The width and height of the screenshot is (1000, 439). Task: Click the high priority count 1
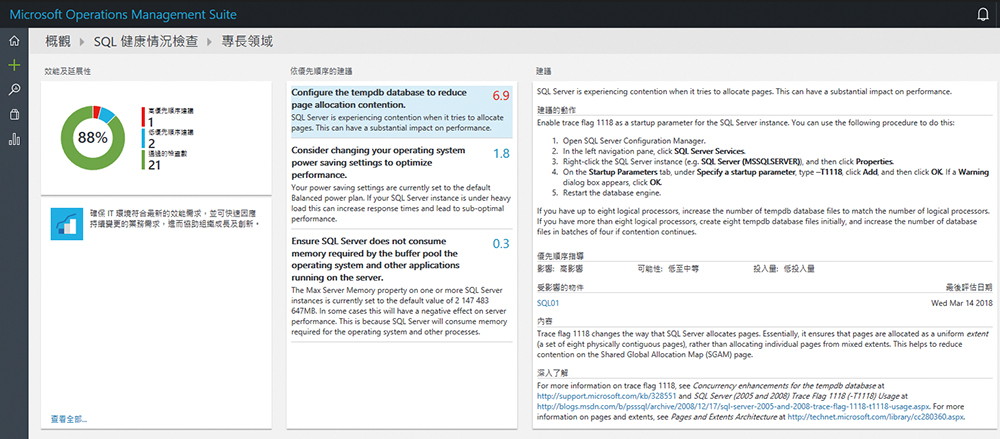[x=151, y=122]
